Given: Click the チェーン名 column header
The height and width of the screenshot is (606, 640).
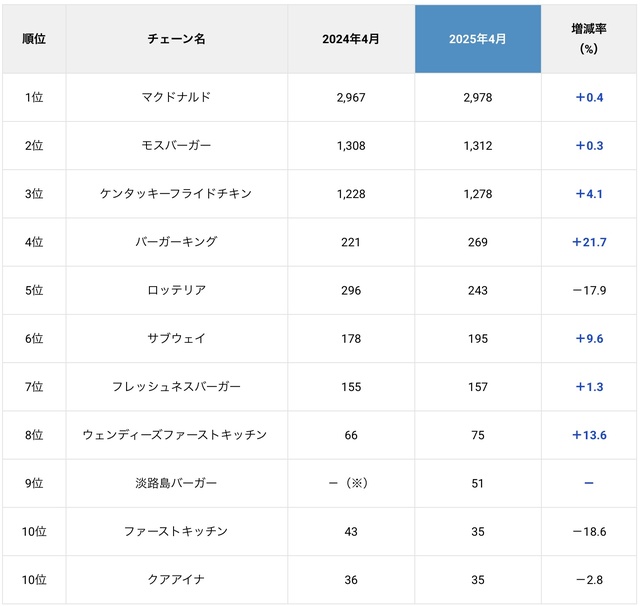Looking at the screenshot, I should coord(176,39).
